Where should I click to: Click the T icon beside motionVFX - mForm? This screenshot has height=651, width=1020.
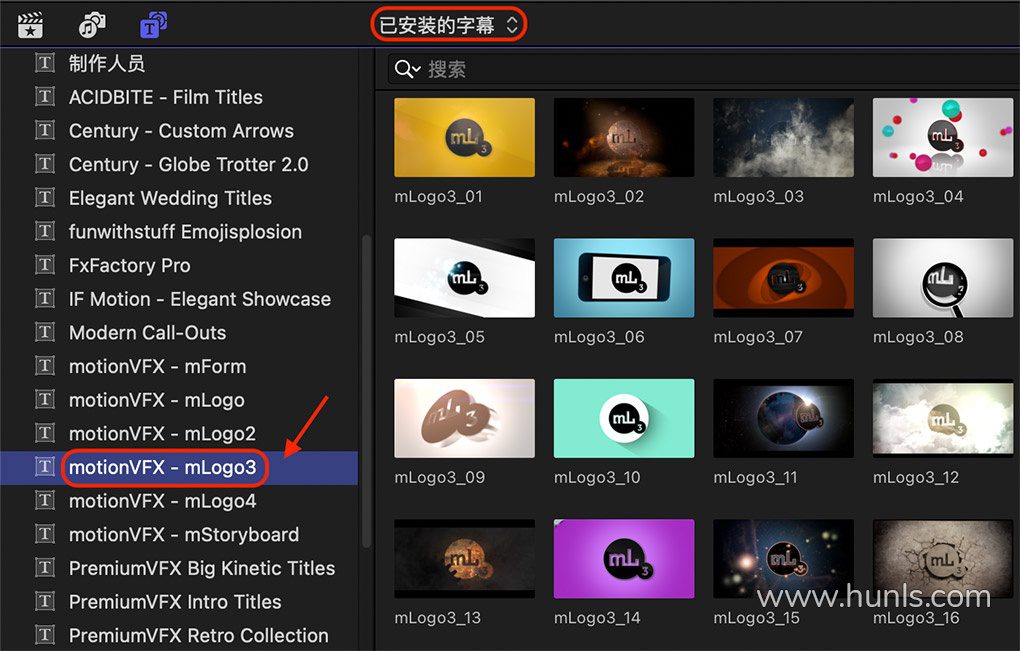(44, 366)
